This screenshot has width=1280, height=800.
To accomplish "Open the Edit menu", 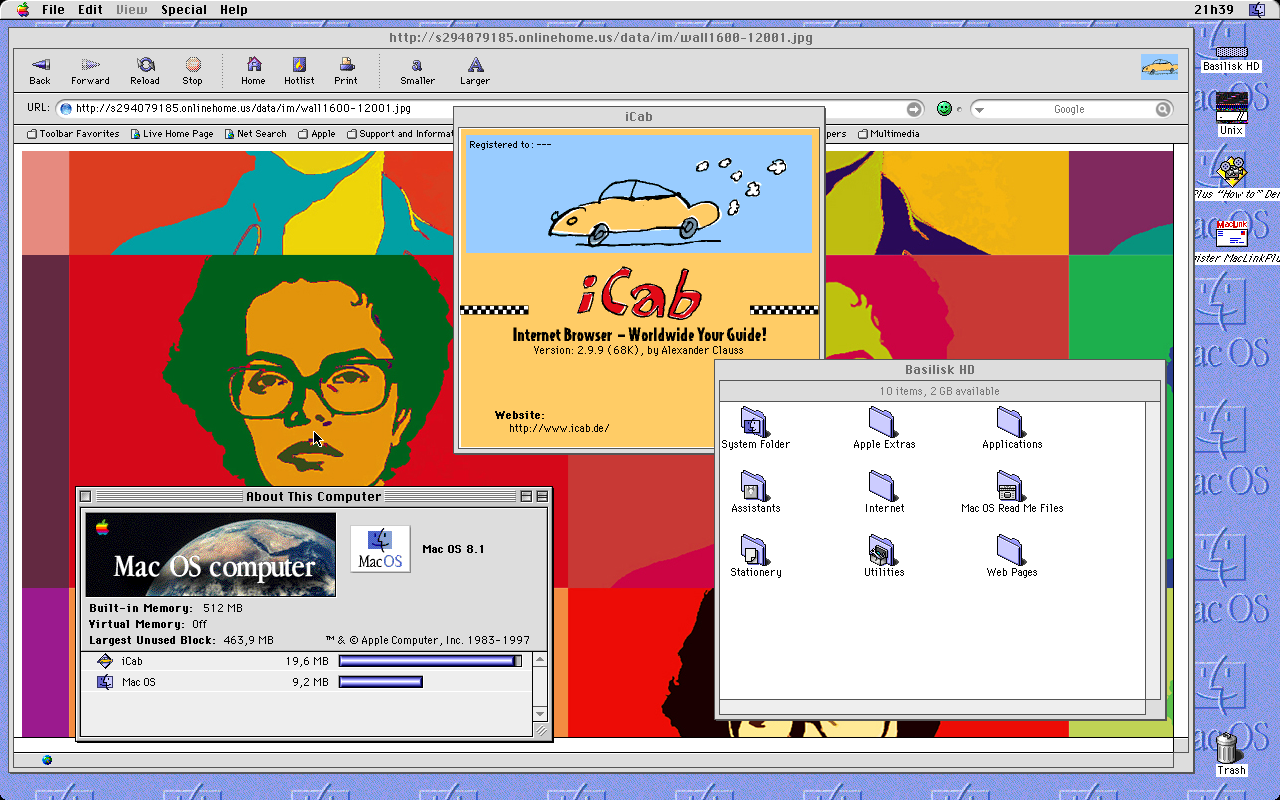I will [90, 10].
